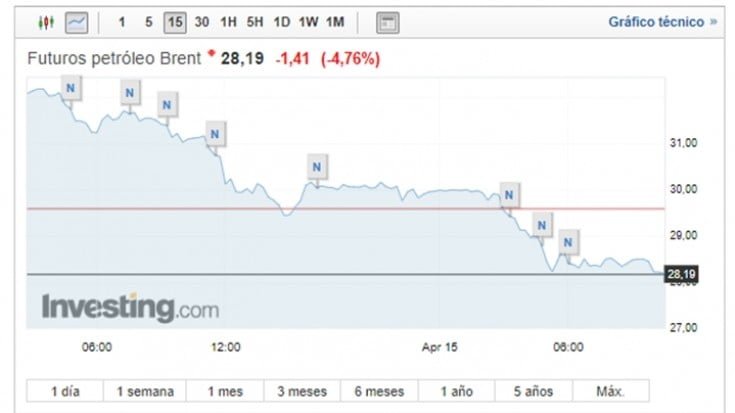The height and width of the screenshot is (413, 735).
Task: Click N news marker just above 12:00
Action: coord(215,132)
